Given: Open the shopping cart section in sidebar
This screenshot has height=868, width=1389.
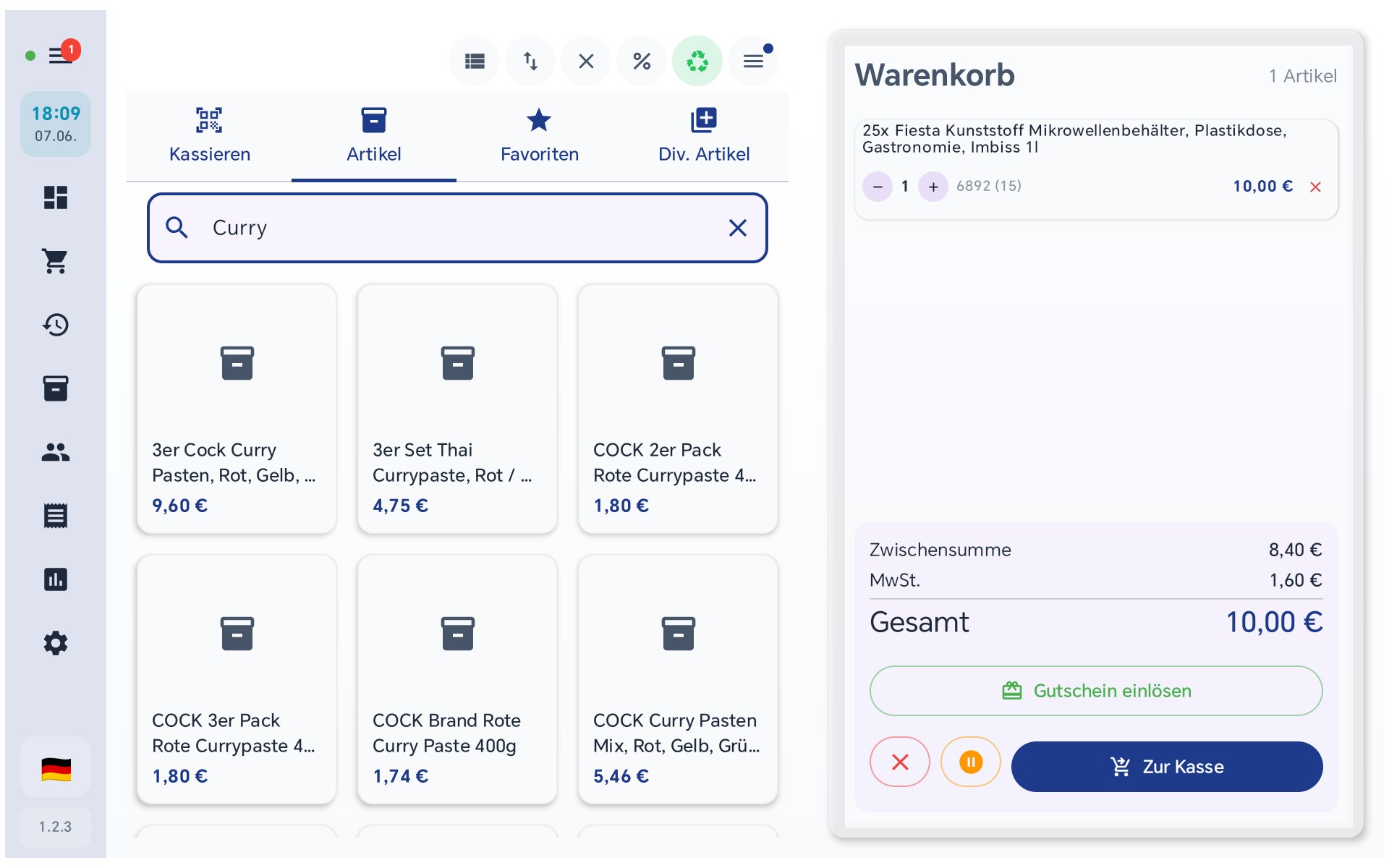Looking at the screenshot, I should 56,261.
